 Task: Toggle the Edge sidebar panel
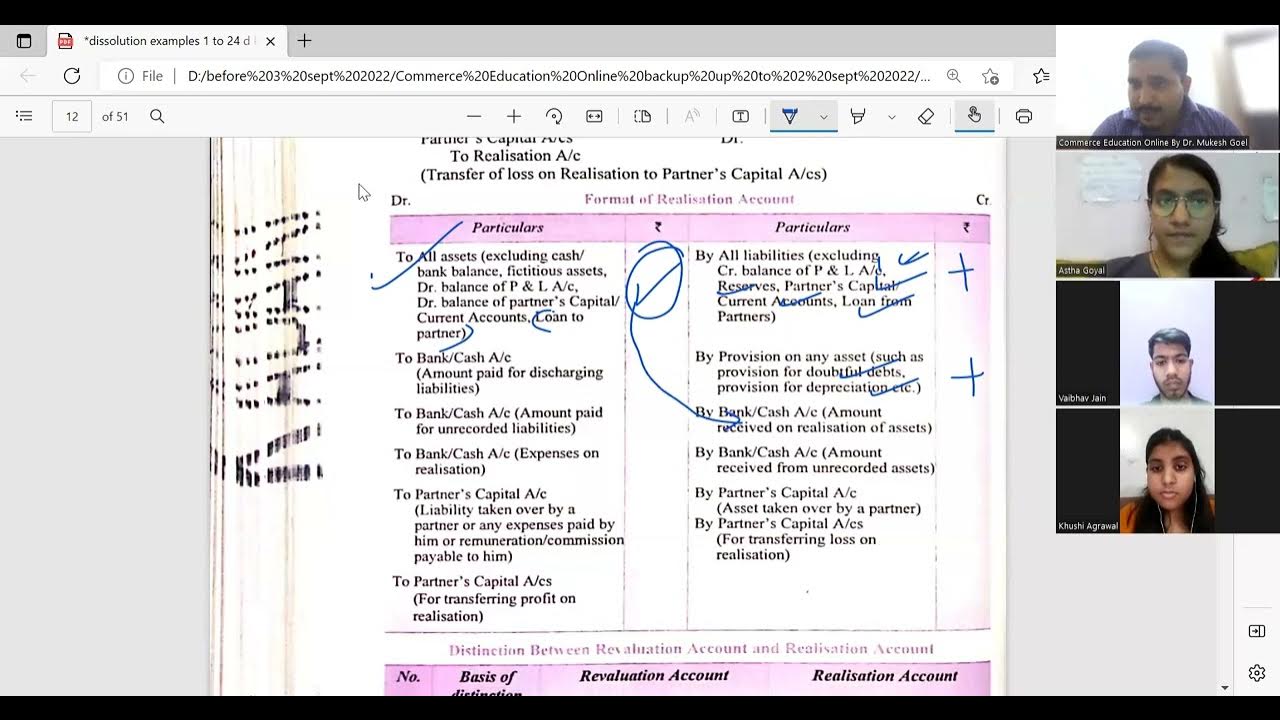[1257, 631]
